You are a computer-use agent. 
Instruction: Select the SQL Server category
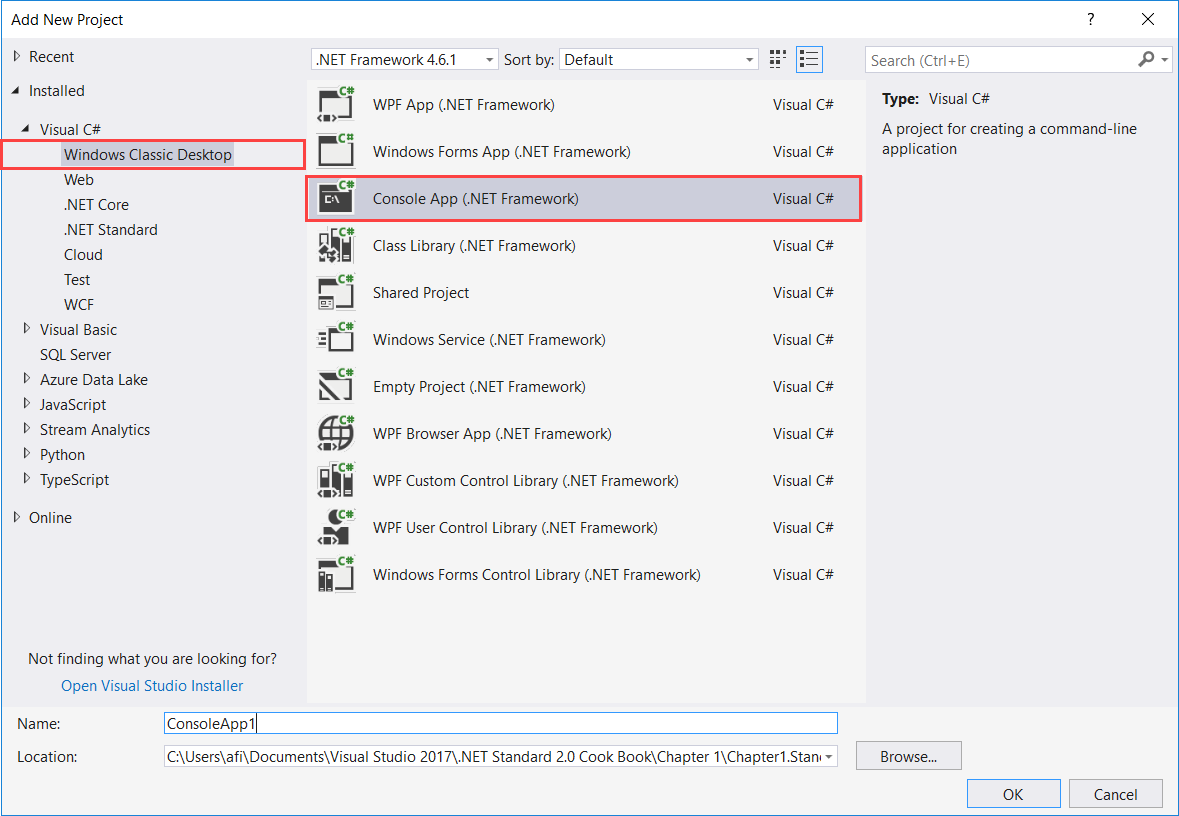tap(75, 354)
